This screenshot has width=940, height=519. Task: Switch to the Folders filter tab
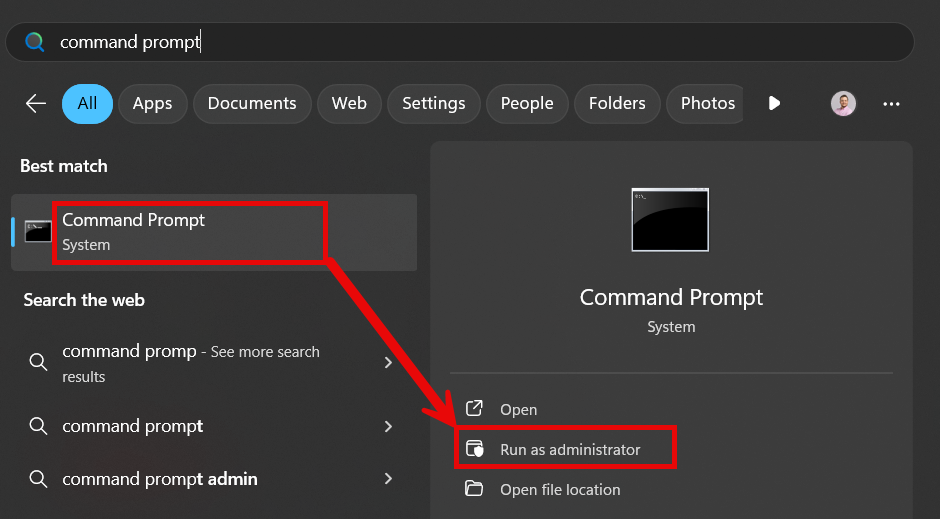(x=617, y=104)
